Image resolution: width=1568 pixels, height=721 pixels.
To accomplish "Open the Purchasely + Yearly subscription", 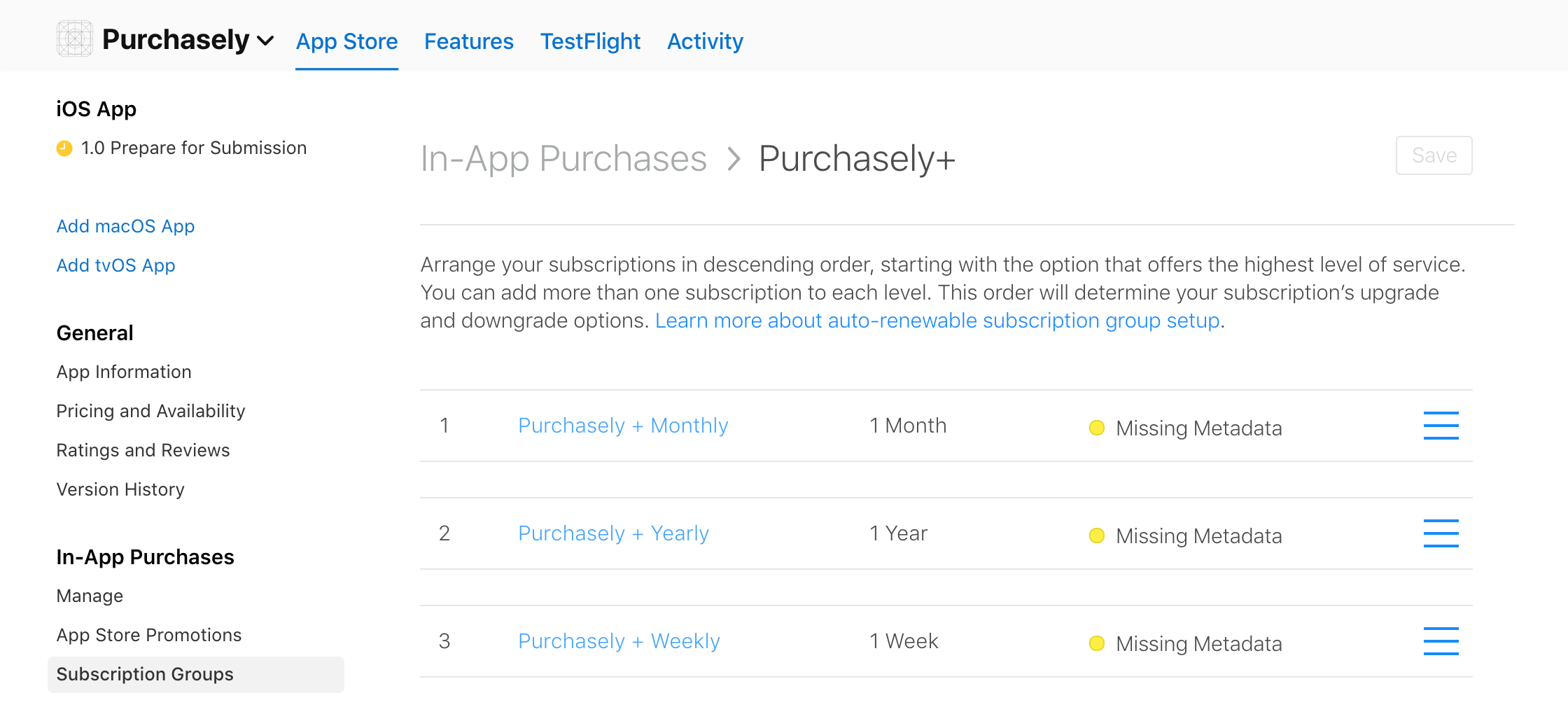I will 613,533.
